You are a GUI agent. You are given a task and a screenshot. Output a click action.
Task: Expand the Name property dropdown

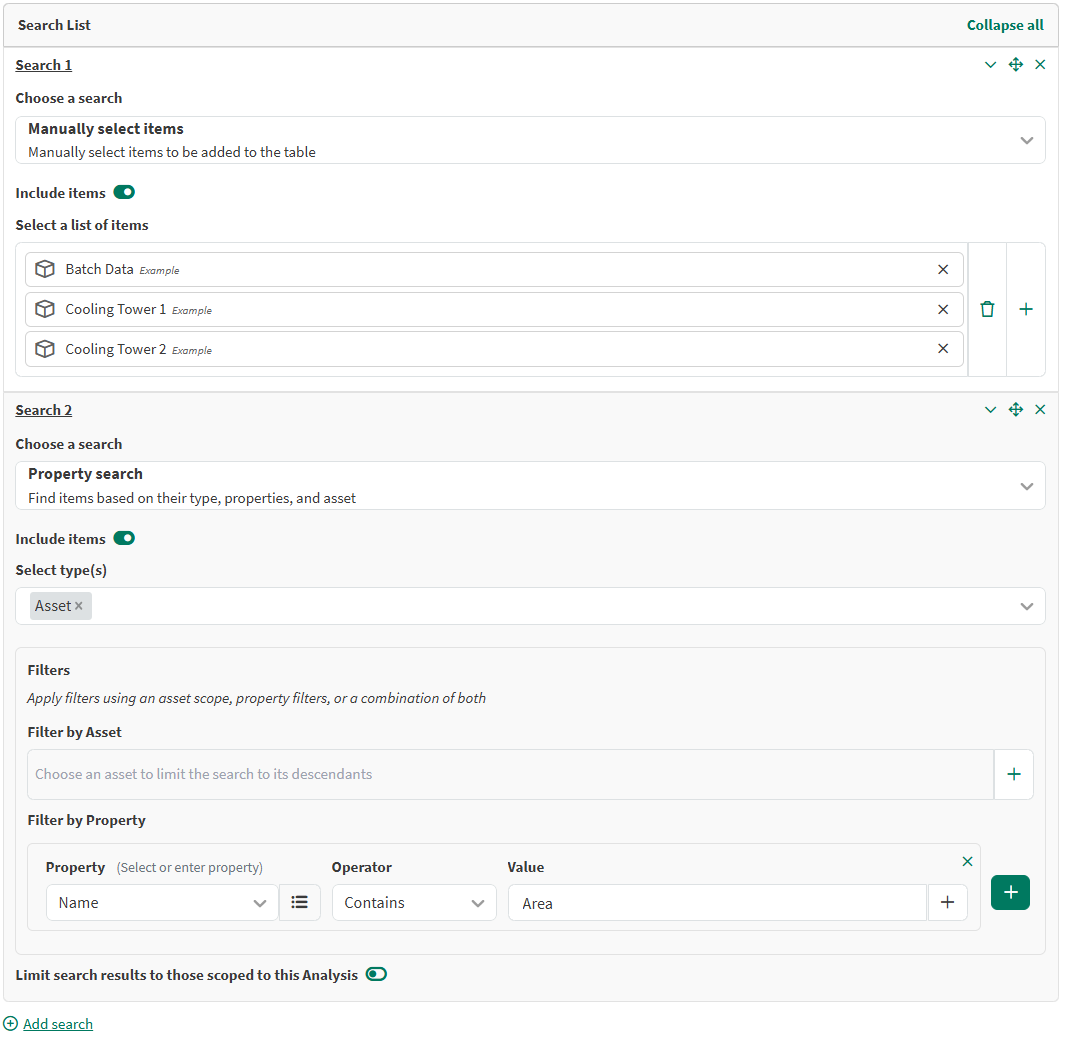161,902
